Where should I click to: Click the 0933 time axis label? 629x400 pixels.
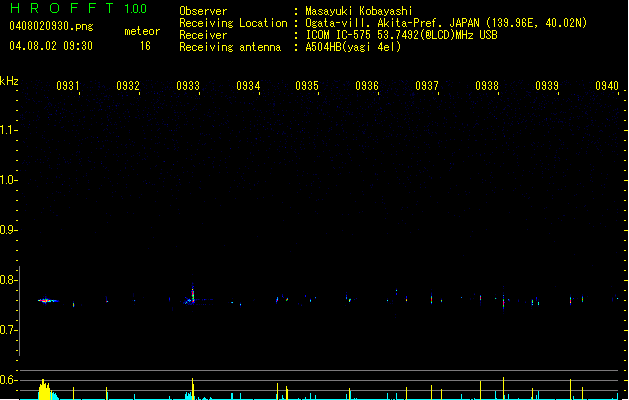click(188, 86)
